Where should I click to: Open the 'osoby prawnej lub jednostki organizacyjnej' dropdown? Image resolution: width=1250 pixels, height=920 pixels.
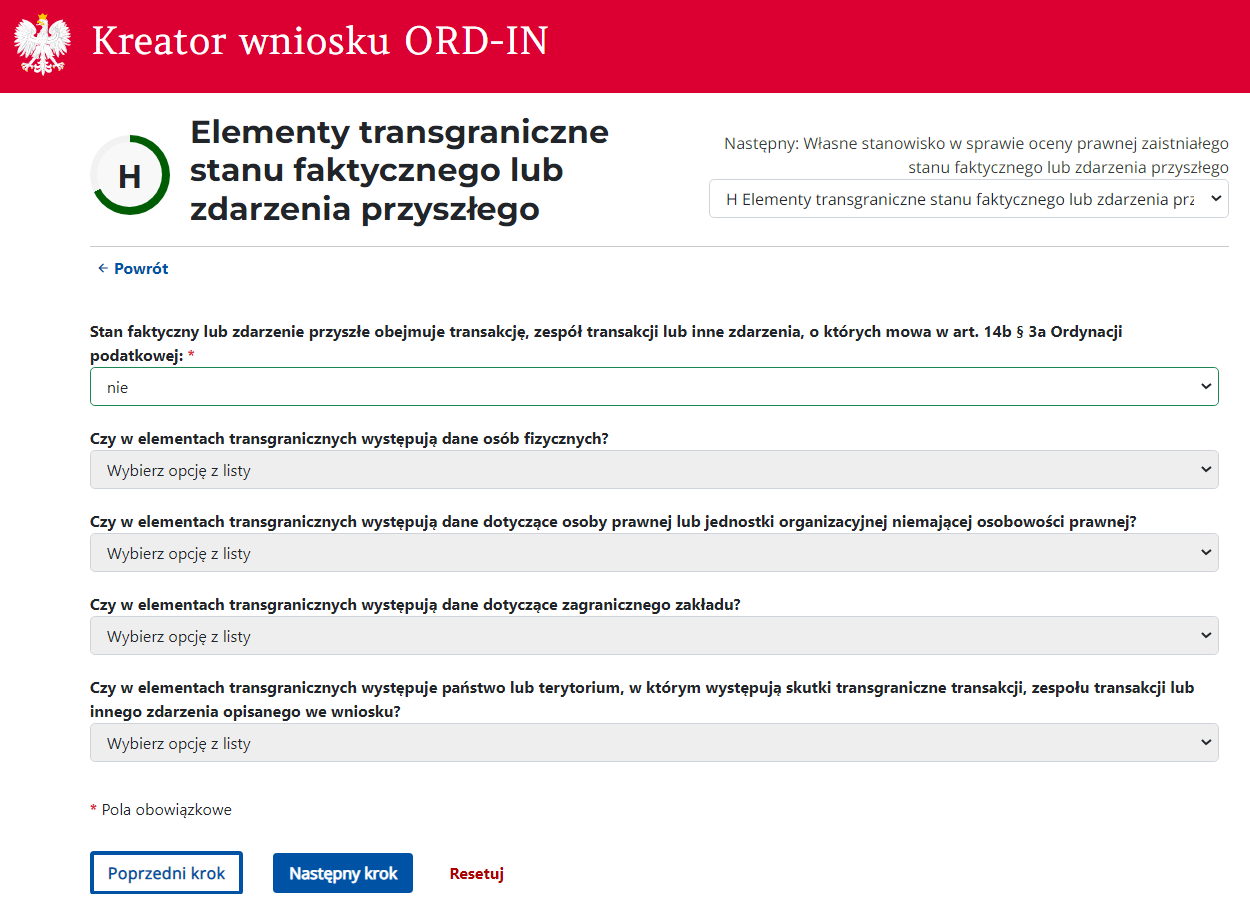pos(654,553)
